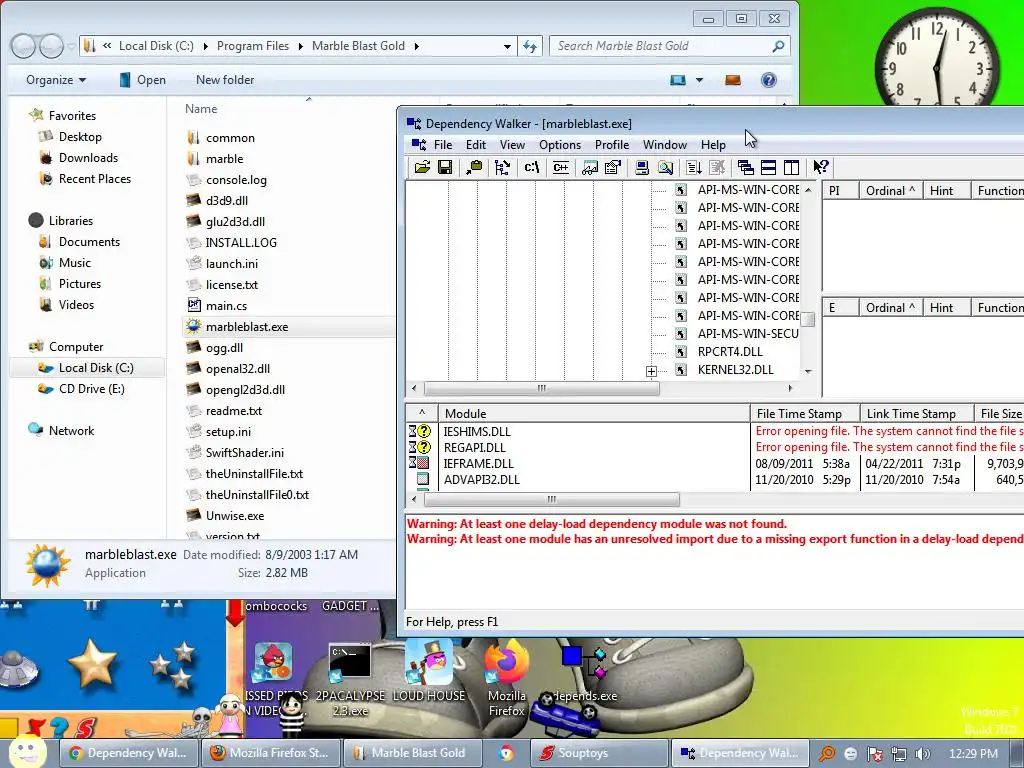Image resolution: width=1024 pixels, height=768 pixels.
Task: Open the Edit menu in Dependency Walker
Action: tap(475, 145)
